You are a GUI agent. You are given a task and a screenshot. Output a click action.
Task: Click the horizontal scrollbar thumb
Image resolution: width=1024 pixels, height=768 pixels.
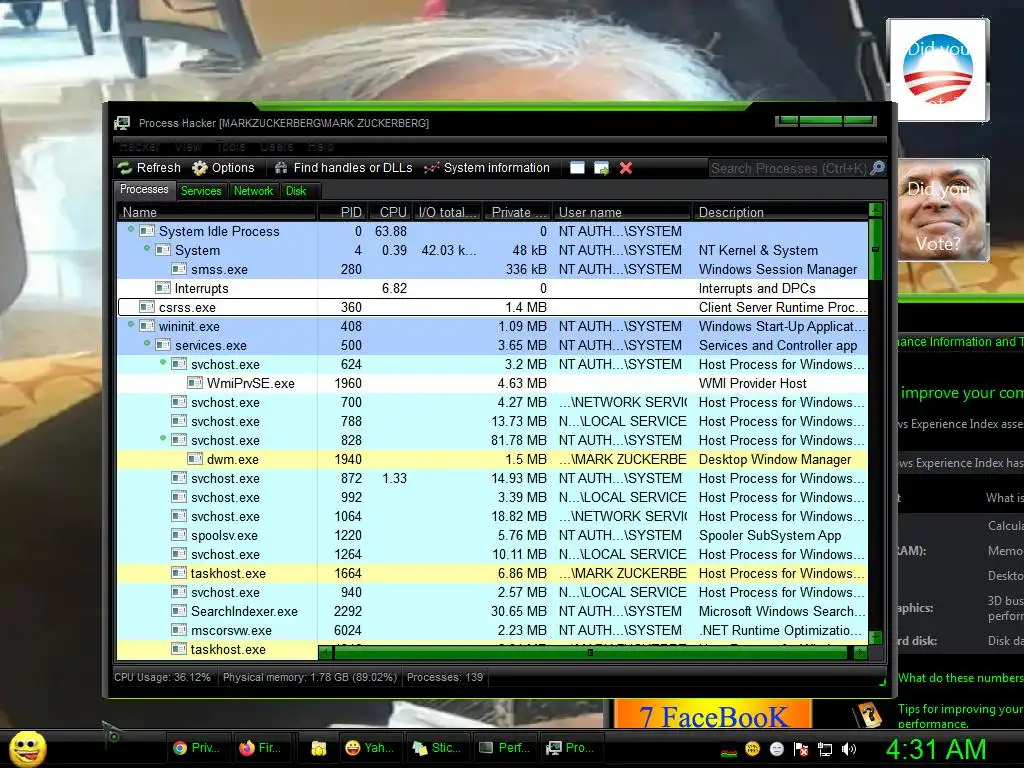[590, 652]
